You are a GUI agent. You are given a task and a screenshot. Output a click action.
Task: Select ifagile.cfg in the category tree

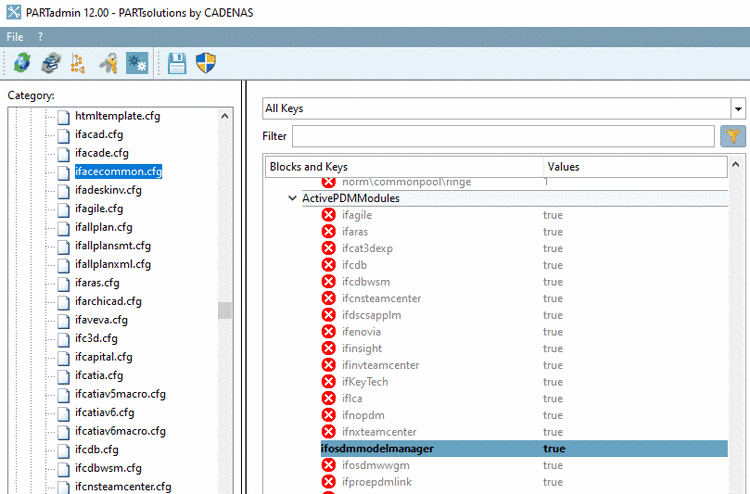pos(99,209)
